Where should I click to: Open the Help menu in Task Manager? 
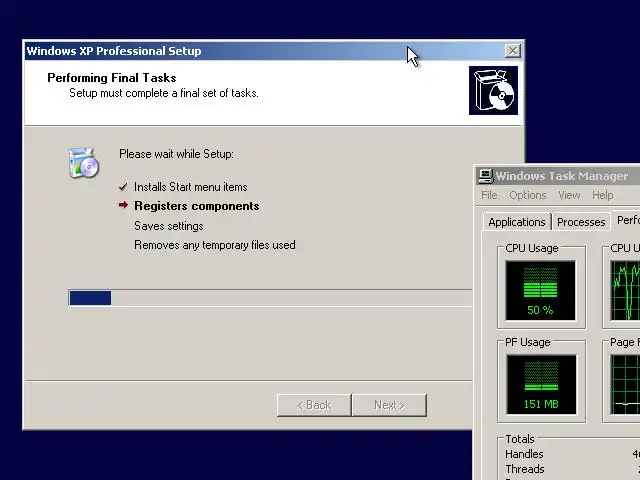[x=602, y=195]
